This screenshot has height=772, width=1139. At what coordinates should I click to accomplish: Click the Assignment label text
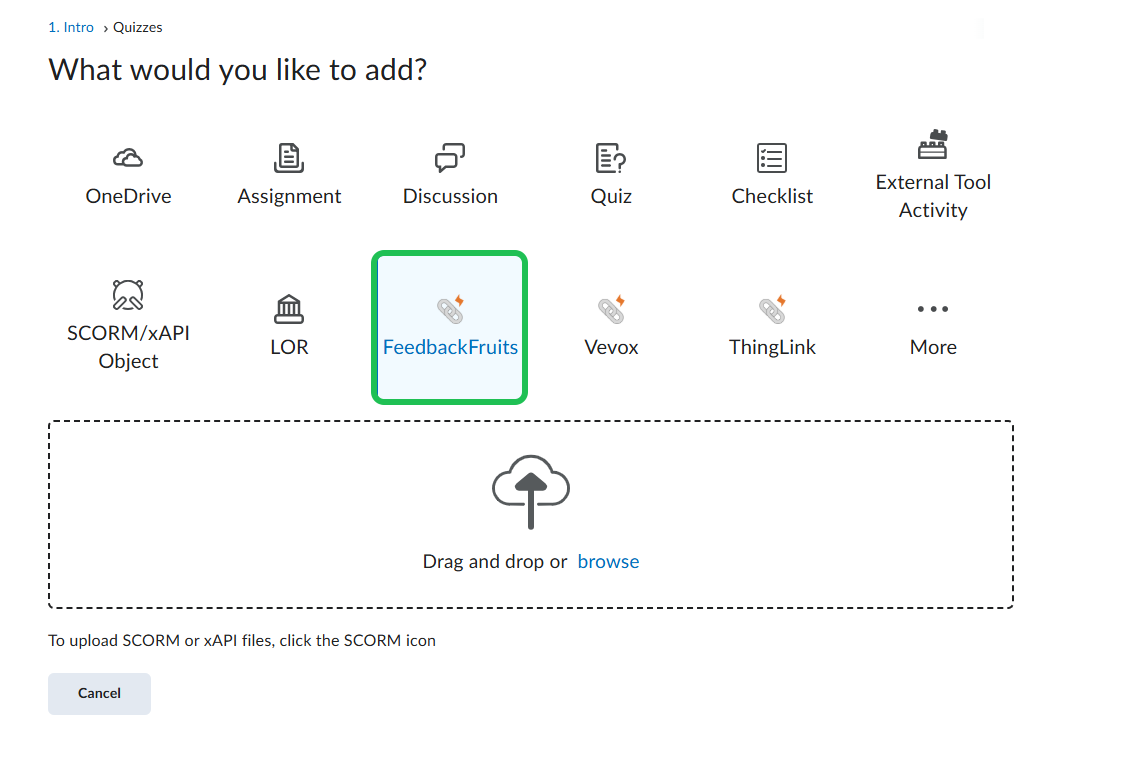pyautogui.click(x=289, y=197)
